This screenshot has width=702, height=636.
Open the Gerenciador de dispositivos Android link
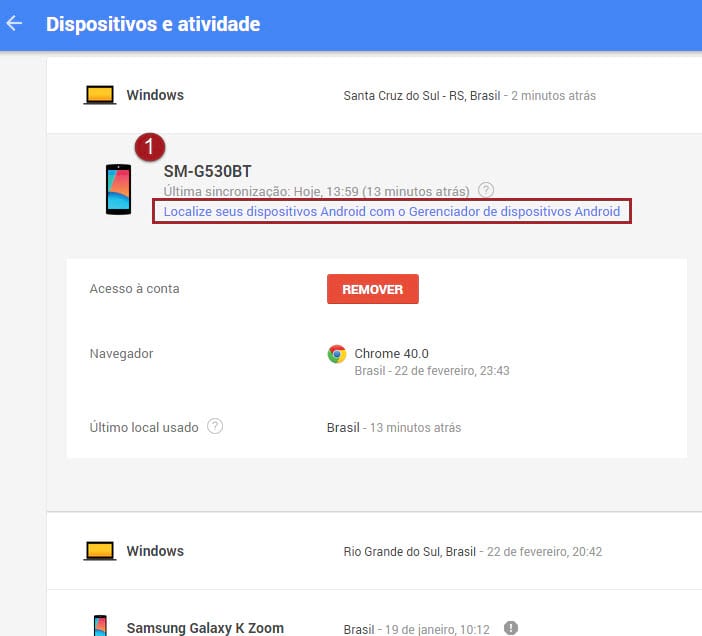tap(392, 211)
